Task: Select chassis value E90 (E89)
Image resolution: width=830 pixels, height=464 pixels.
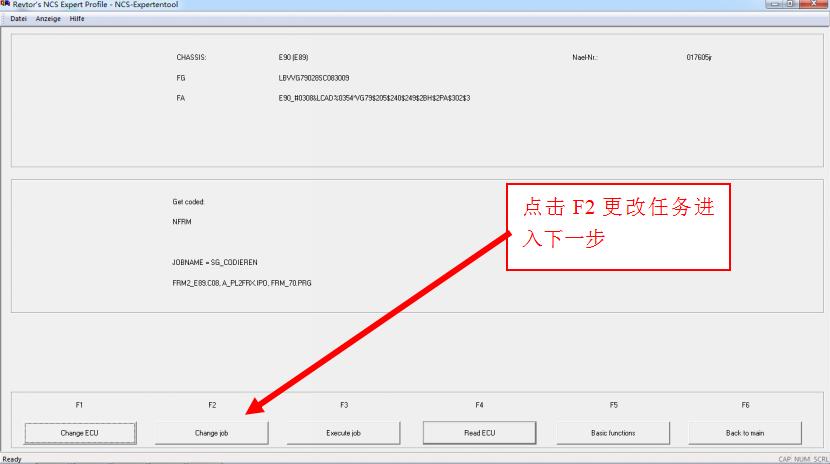Action: click(x=293, y=57)
